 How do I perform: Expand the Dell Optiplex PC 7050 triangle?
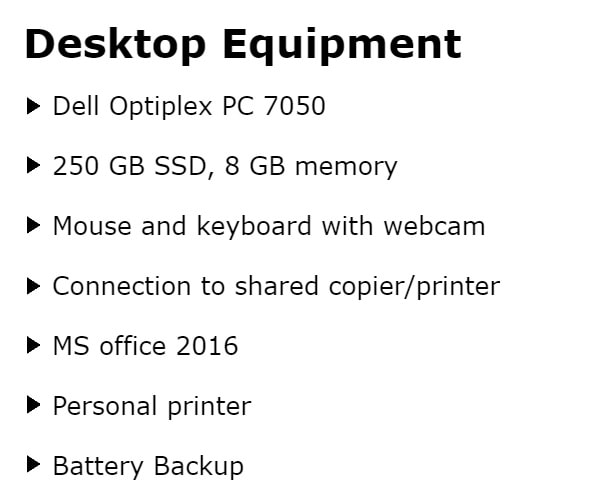[x=33, y=105]
